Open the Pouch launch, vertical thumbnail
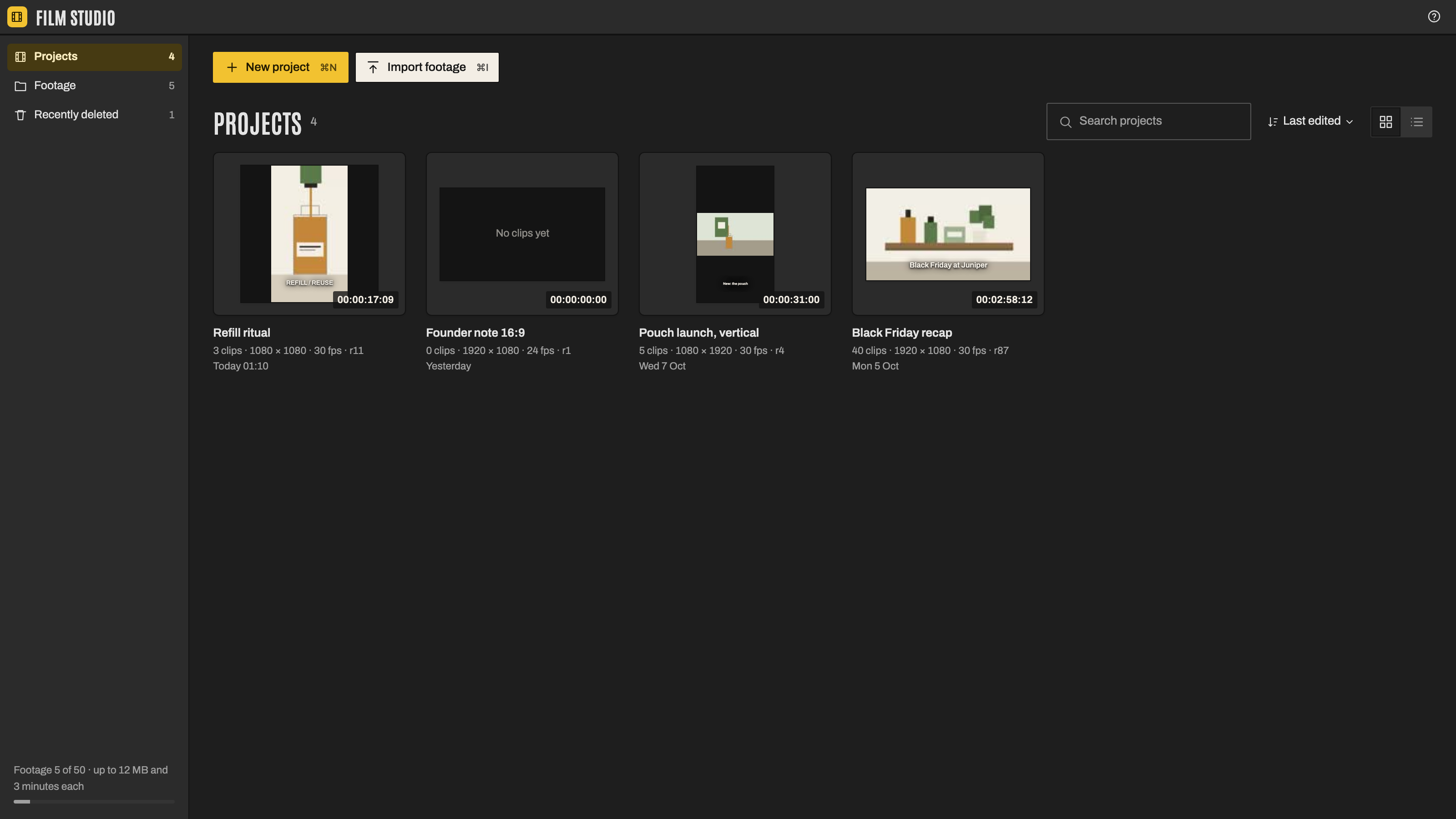 (735, 233)
